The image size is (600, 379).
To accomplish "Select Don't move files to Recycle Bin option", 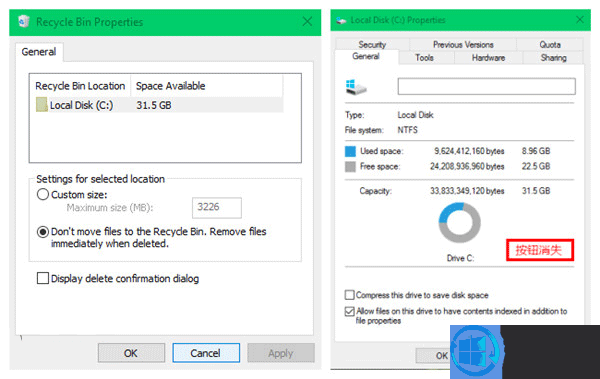I will coord(43,232).
